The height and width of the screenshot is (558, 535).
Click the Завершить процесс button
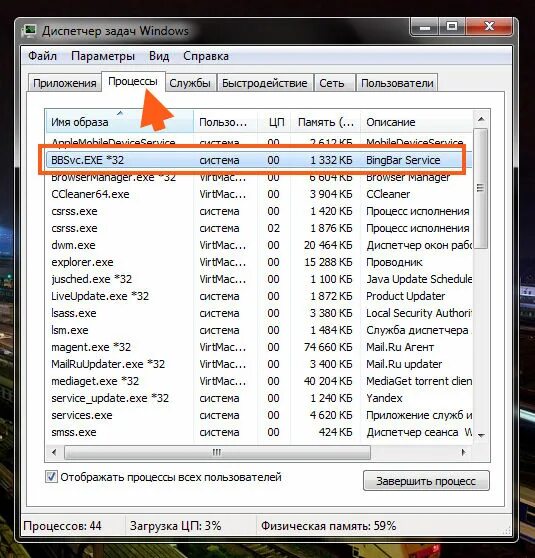(426, 481)
